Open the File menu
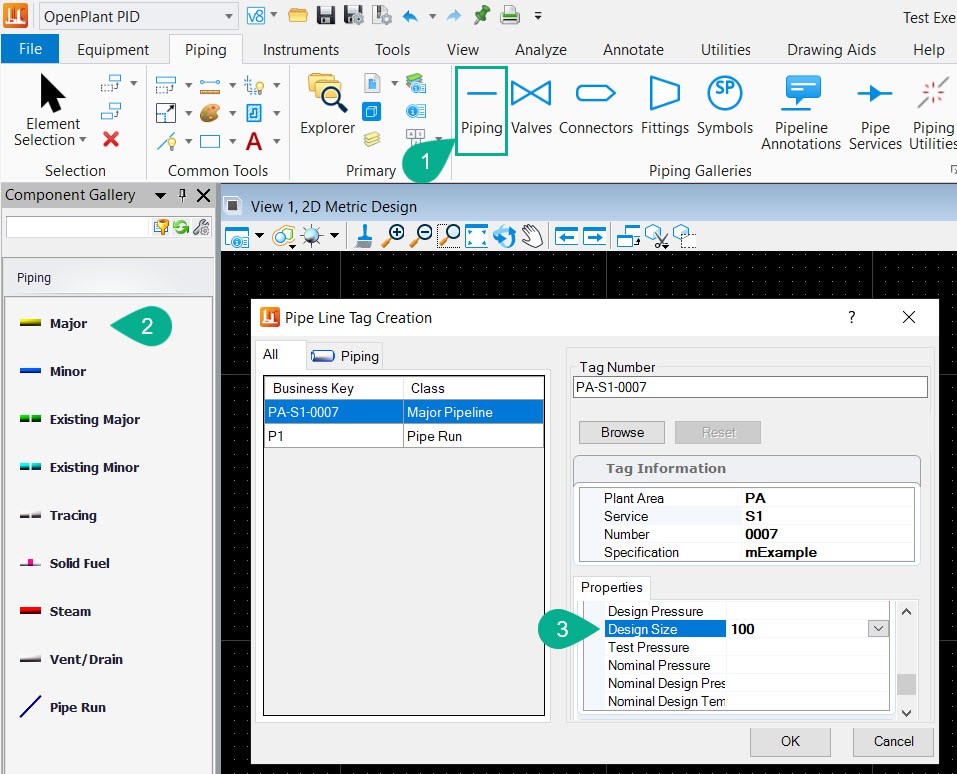Viewport: 957px width, 774px height. 31,49
